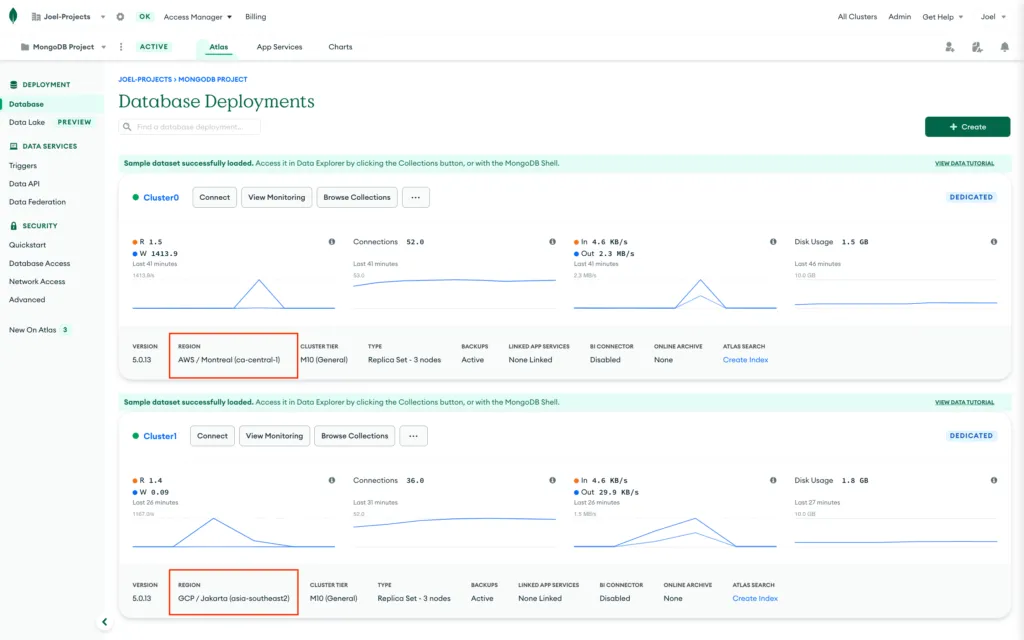Open the project activity feed icon

click(977, 46)
